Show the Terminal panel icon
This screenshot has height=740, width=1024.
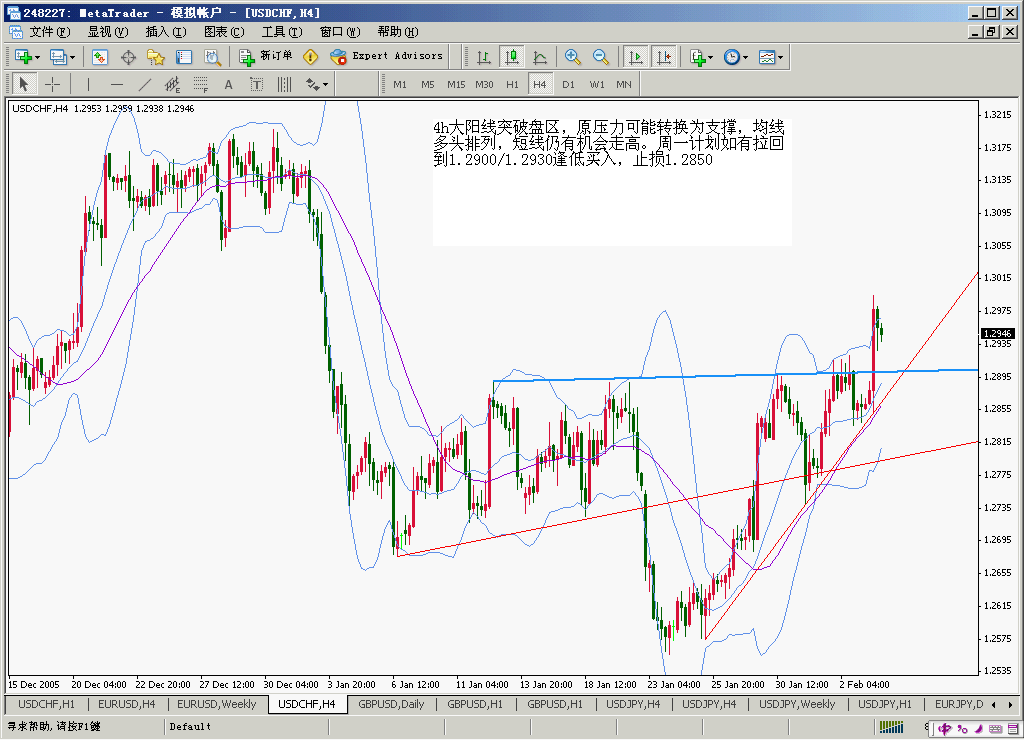(x=184, y=57)
